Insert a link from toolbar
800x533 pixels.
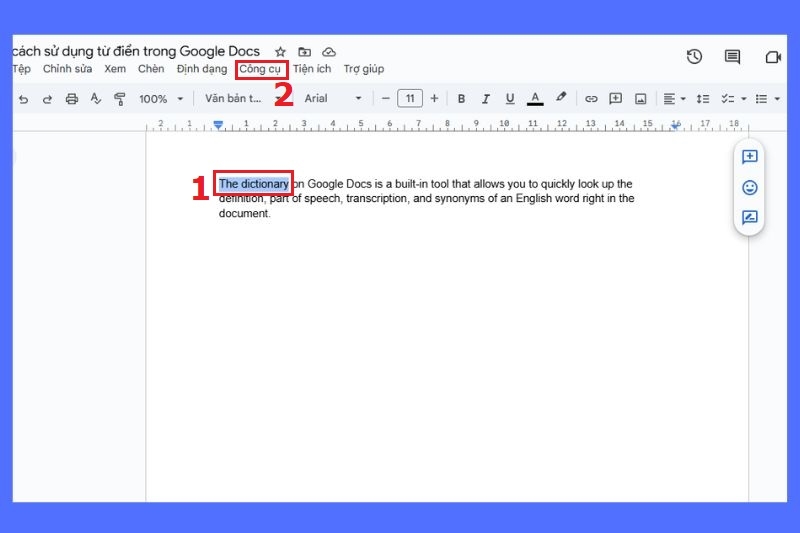tap(591, 99)
